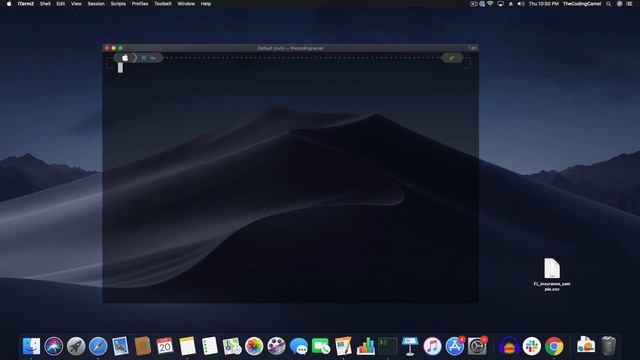Click TheCodingCamel user name in menu bar

point(582,4)
